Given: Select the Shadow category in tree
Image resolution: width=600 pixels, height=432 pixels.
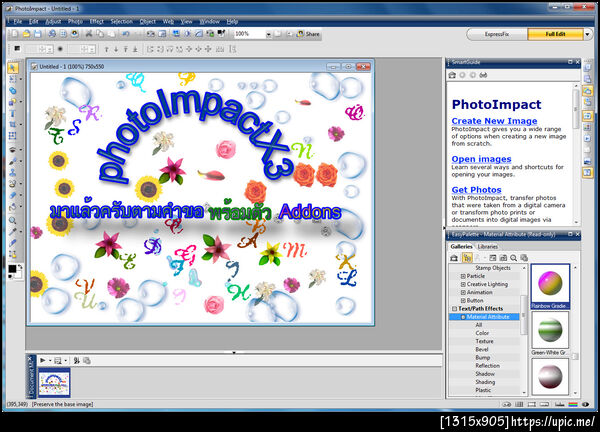Looking at the screenshot, I should point(485,374).
